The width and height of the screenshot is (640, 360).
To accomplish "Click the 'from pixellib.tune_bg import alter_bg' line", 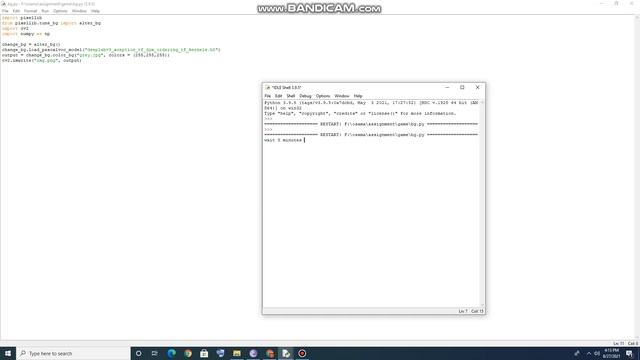I will 51,23.
